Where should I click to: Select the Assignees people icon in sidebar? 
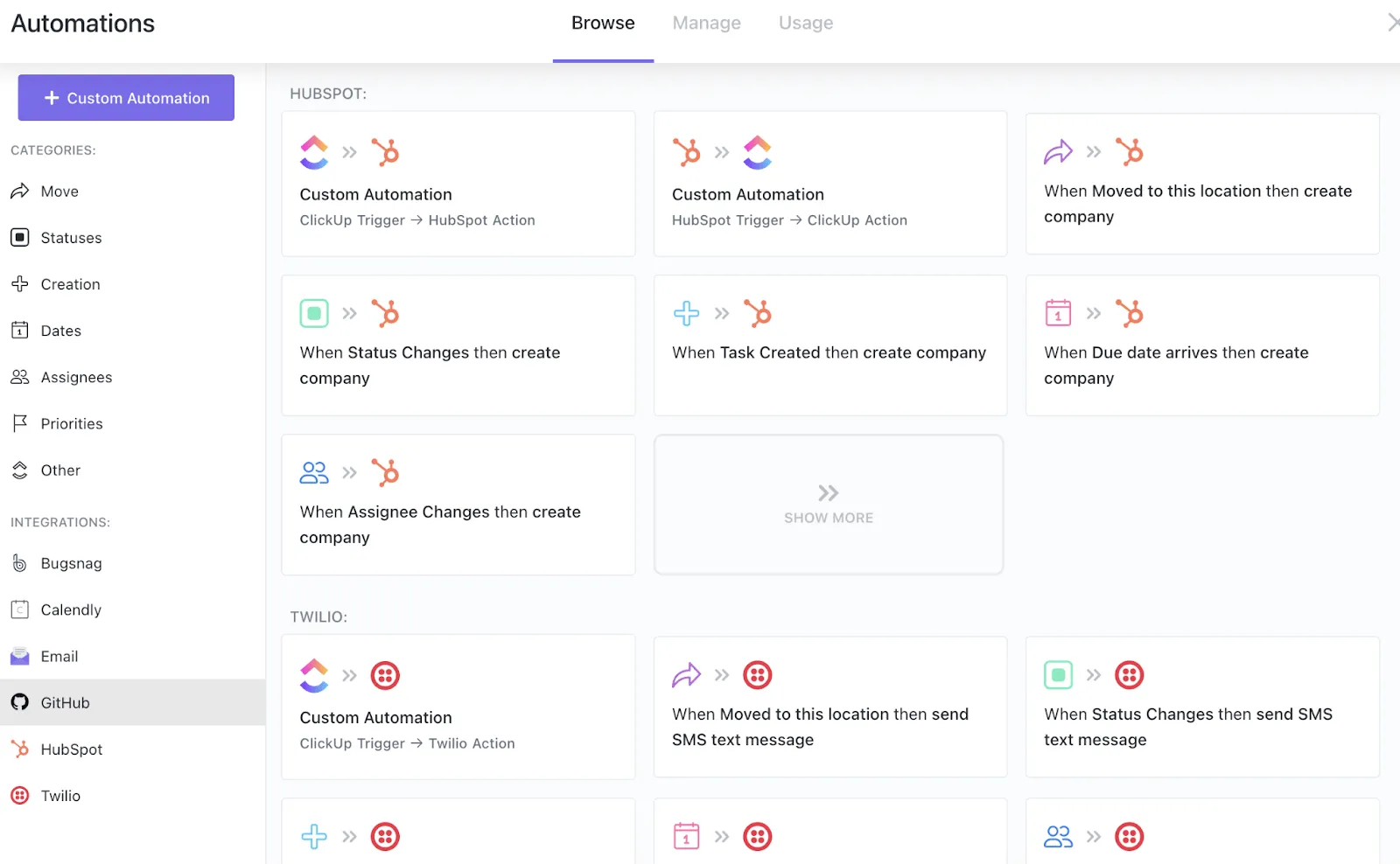20,377
